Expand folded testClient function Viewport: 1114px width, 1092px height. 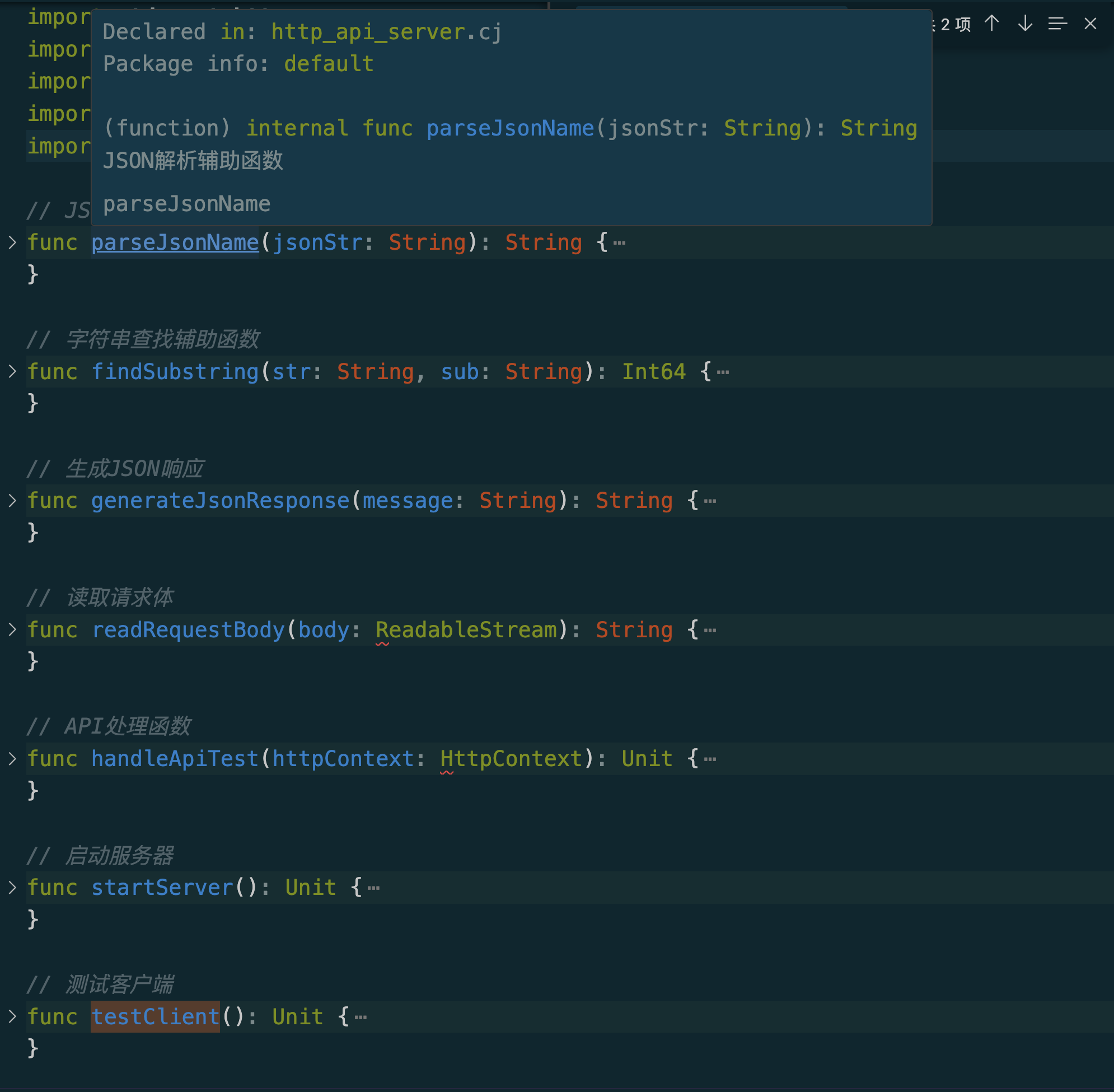click(x=13, y=1016)
